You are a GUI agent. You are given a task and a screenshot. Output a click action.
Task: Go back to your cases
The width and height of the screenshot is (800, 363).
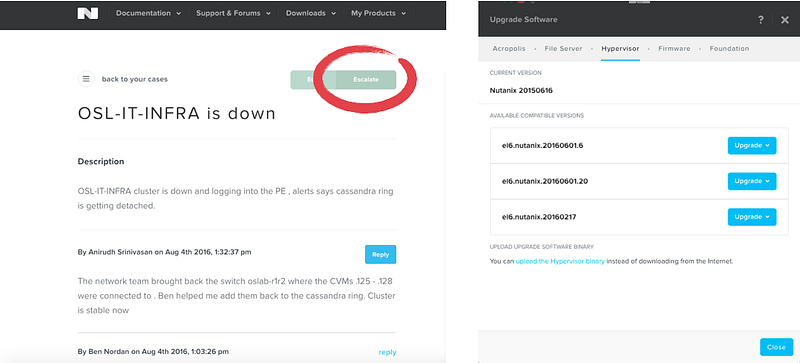tap(135, 79)
